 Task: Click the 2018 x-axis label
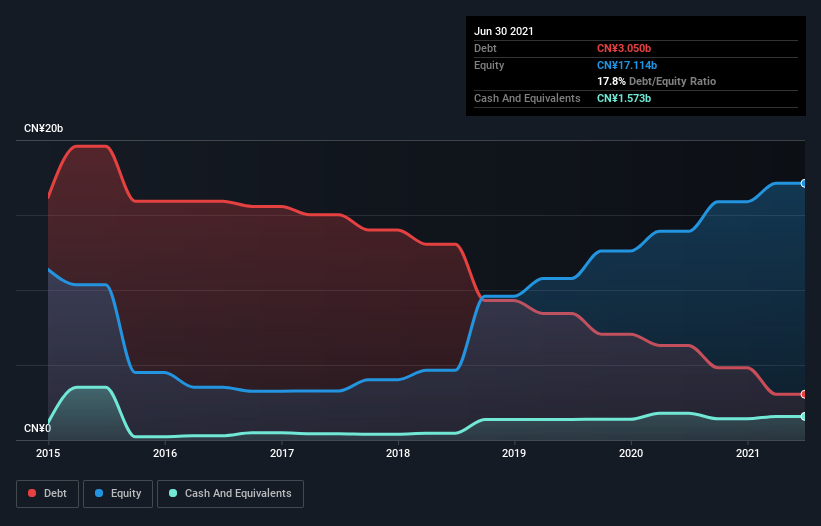(398, 453)
